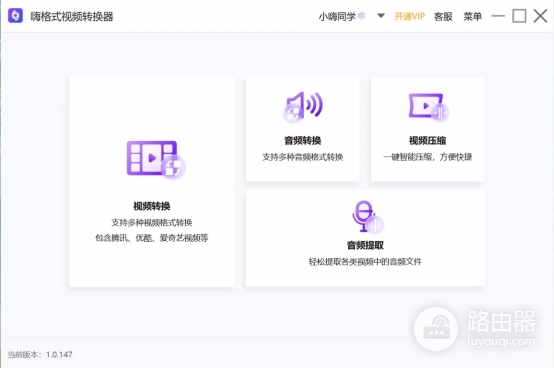
Task: Choose the 音频提取 title text
Action: coord(365,245)
